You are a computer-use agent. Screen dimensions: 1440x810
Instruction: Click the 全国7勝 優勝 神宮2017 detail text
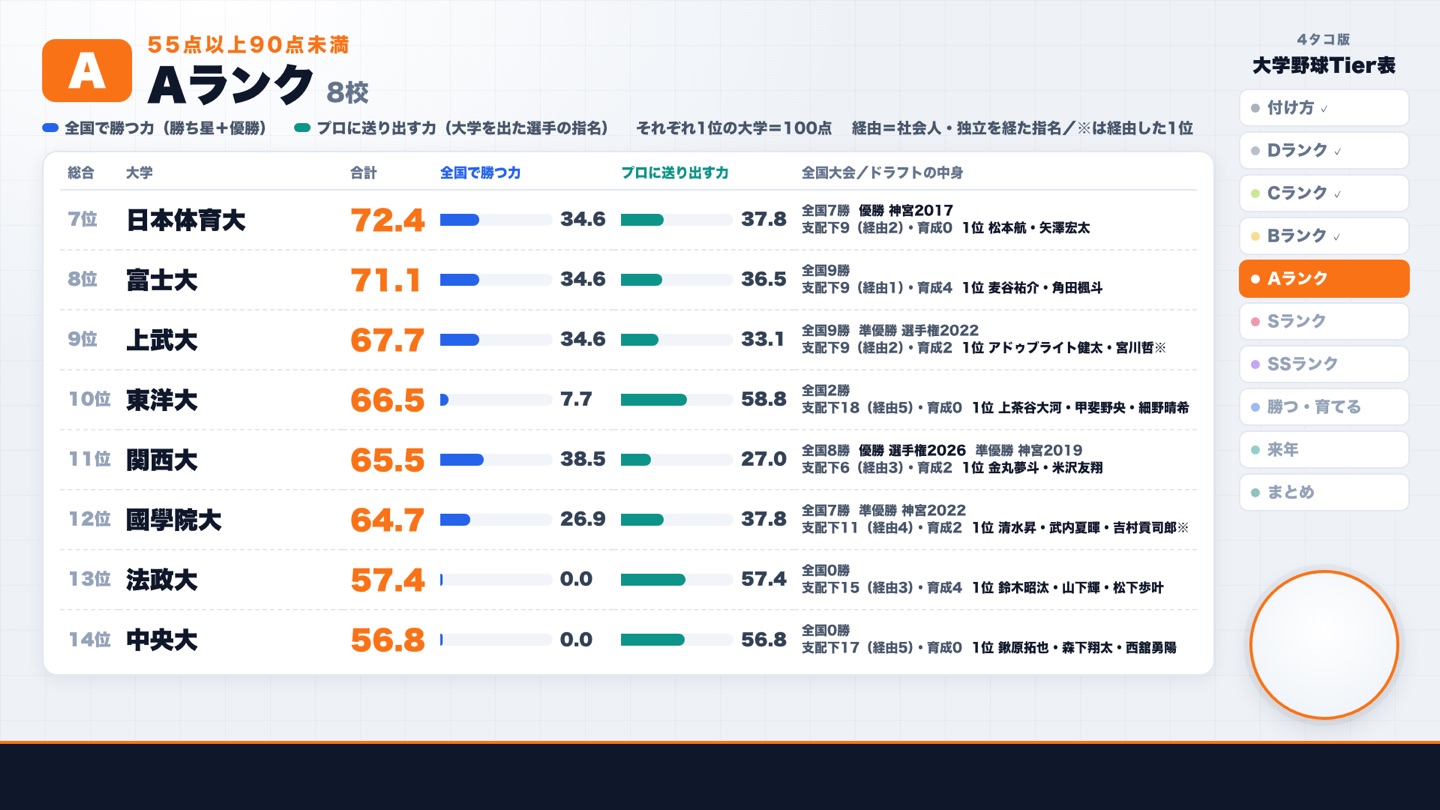878,211
